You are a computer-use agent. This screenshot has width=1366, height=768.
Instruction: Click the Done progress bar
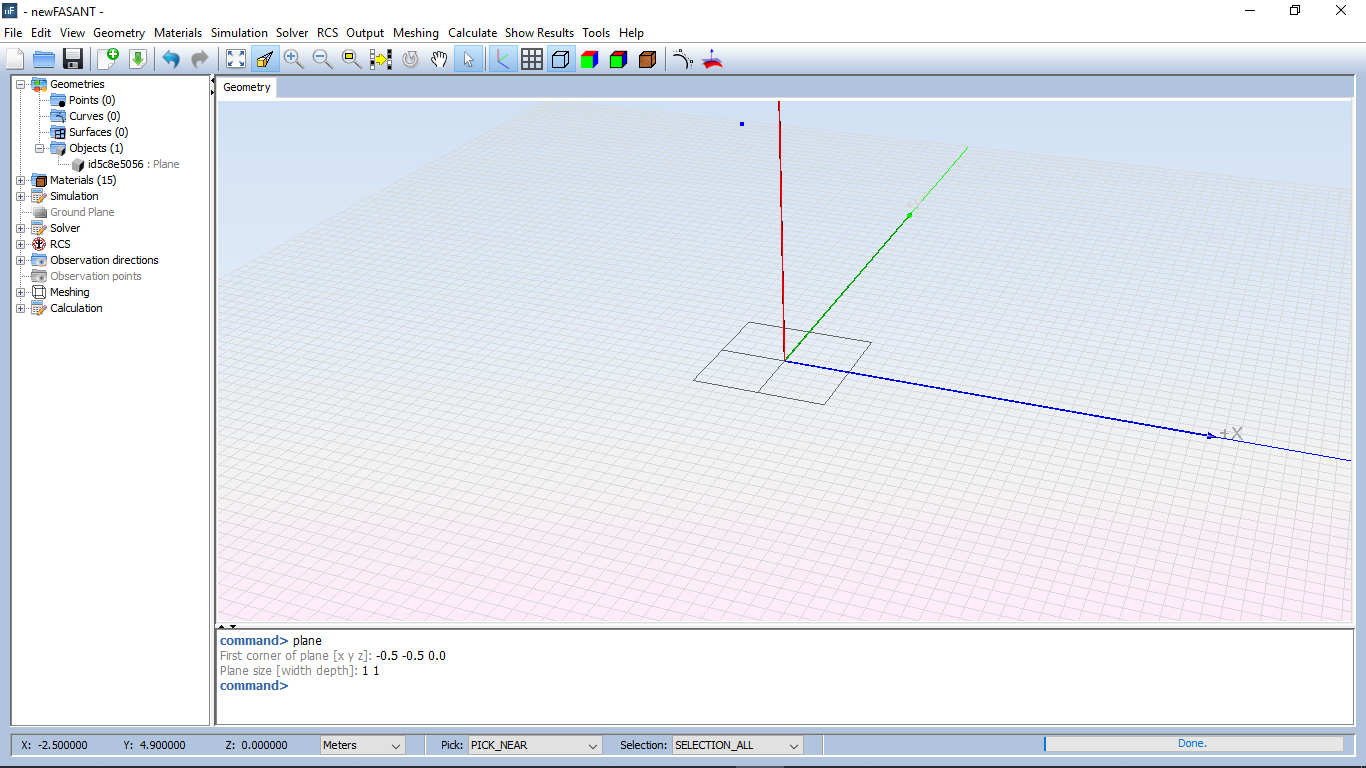pyautogui.click(x=1192, y=744)
